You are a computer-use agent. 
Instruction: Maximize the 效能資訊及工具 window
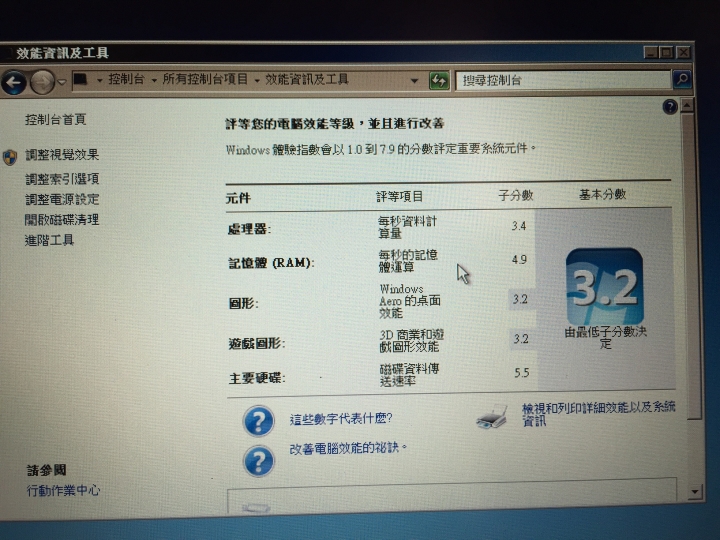666,53
